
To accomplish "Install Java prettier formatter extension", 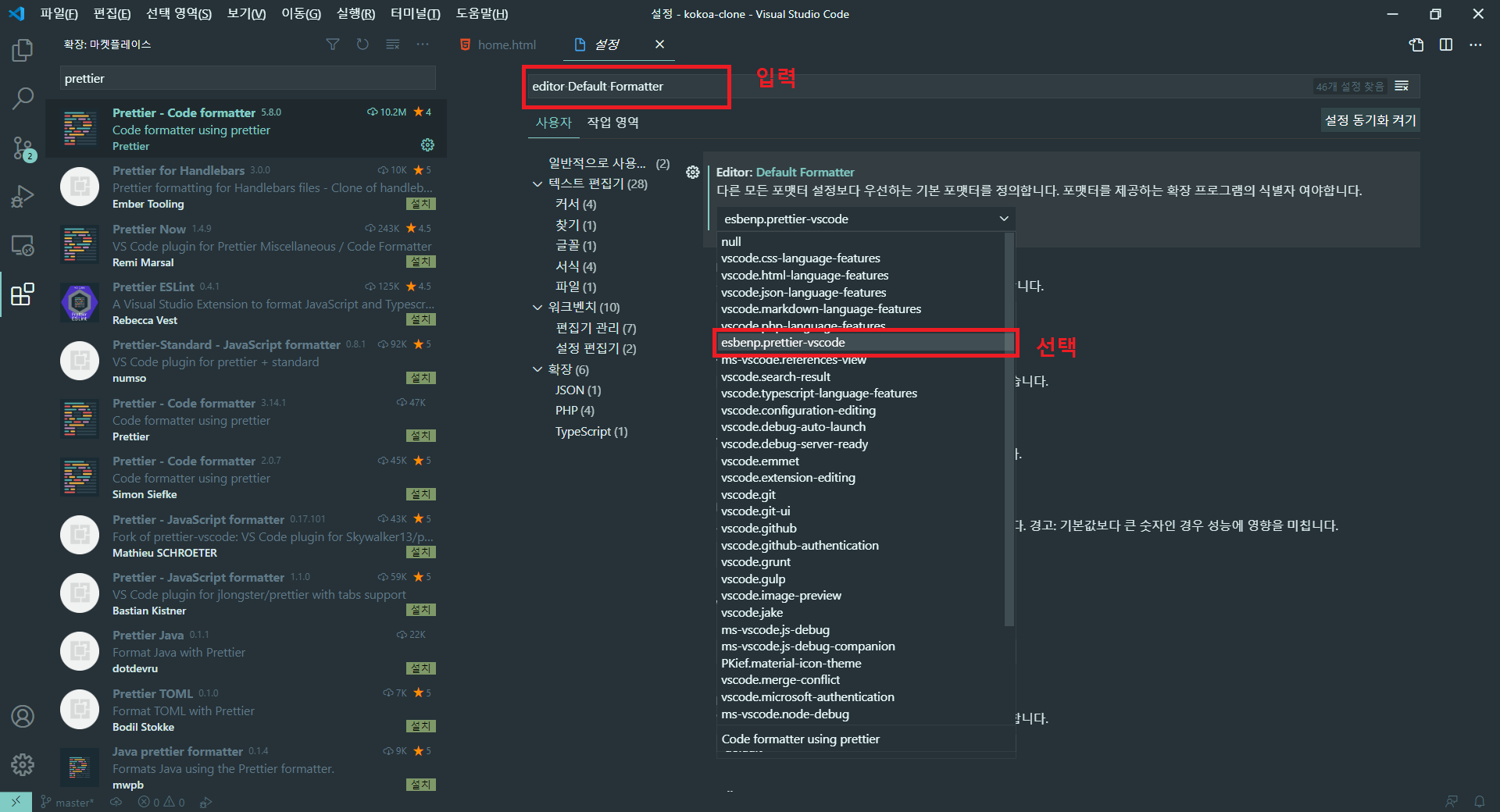I will (420, 785).
